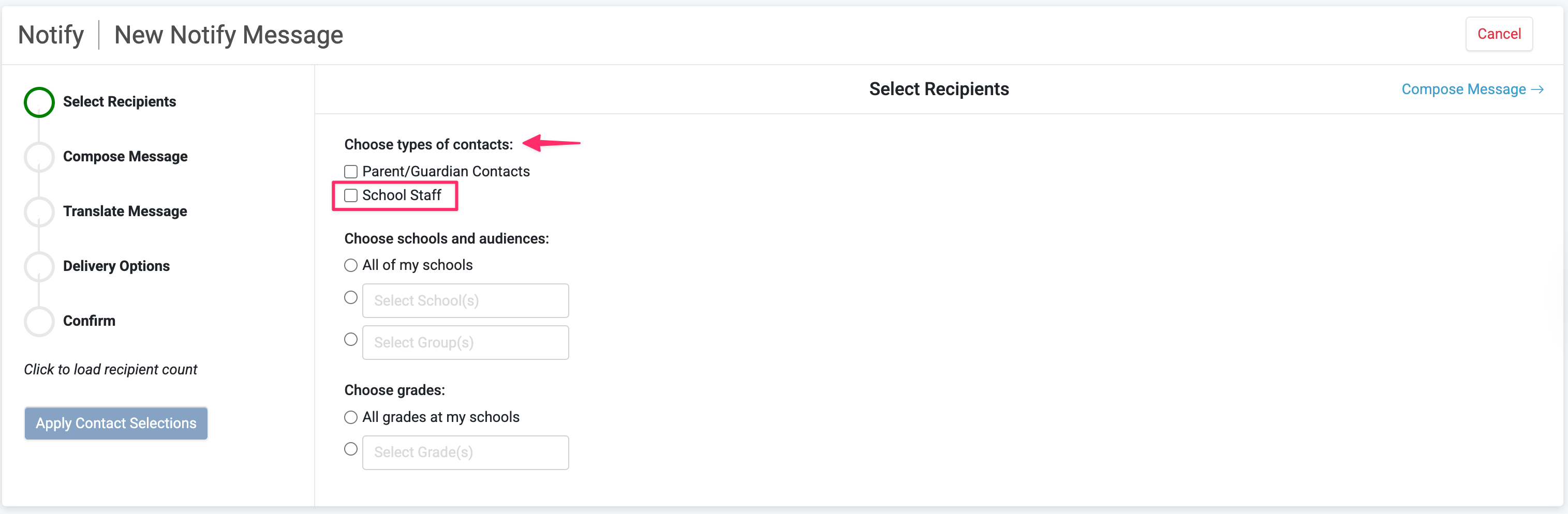Click the Delivery Options step circle

pyautogui.click(x=39, y=266)
